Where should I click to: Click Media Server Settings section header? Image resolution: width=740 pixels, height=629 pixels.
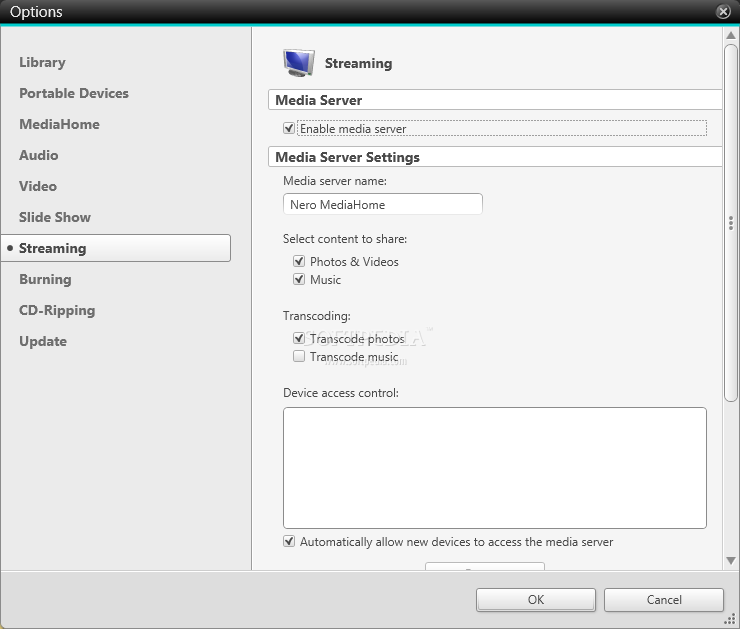(x=495, y=157)
